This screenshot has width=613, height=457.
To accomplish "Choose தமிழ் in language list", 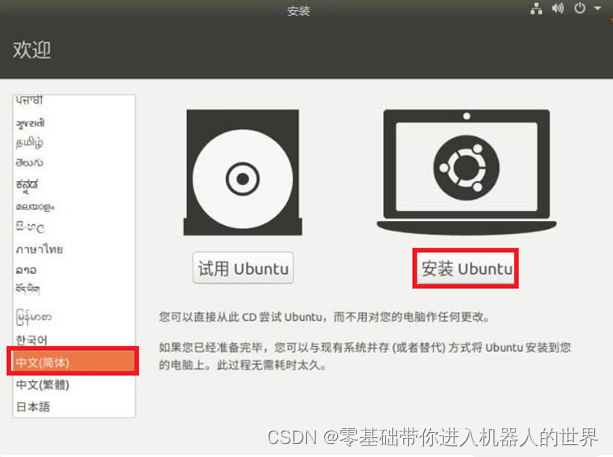I will click(x=74, y=142).
